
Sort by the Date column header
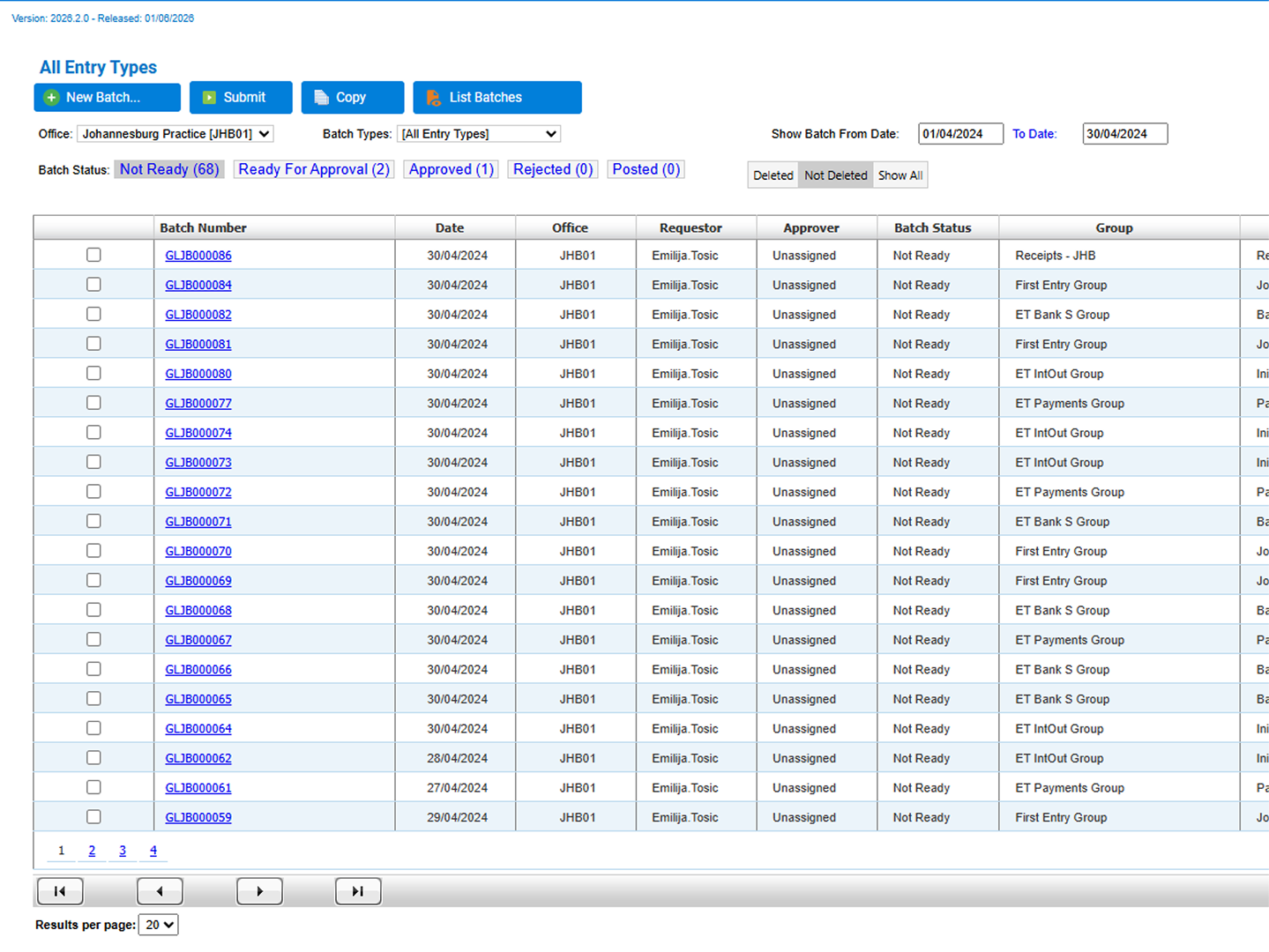(x=450, y=227)
